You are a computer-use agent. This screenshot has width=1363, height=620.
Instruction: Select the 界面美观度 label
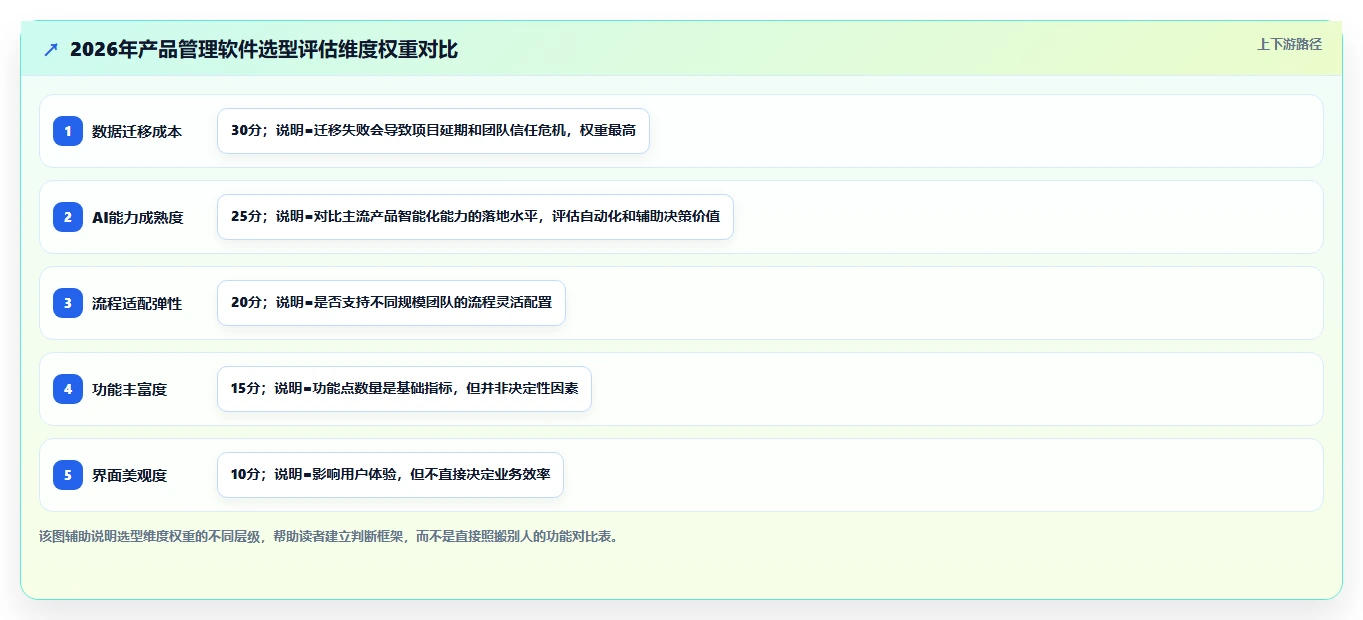pos(130,475)
